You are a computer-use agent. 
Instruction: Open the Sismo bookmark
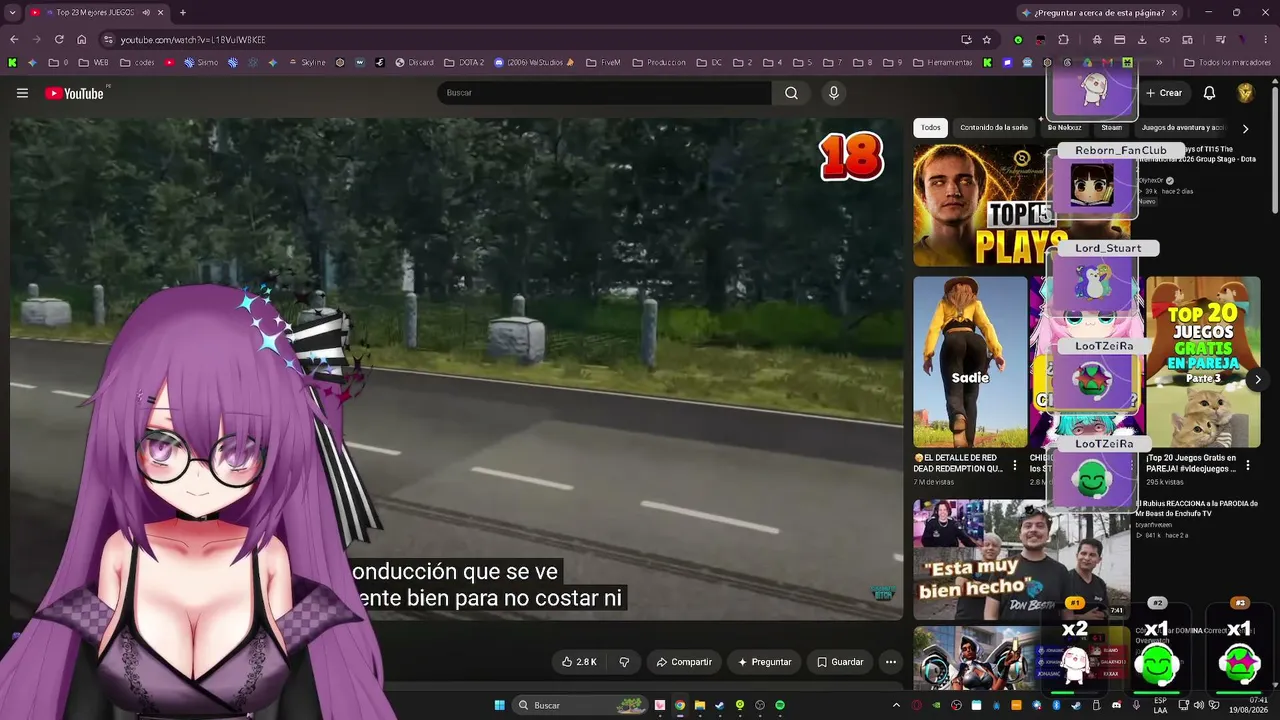point(201,62)
